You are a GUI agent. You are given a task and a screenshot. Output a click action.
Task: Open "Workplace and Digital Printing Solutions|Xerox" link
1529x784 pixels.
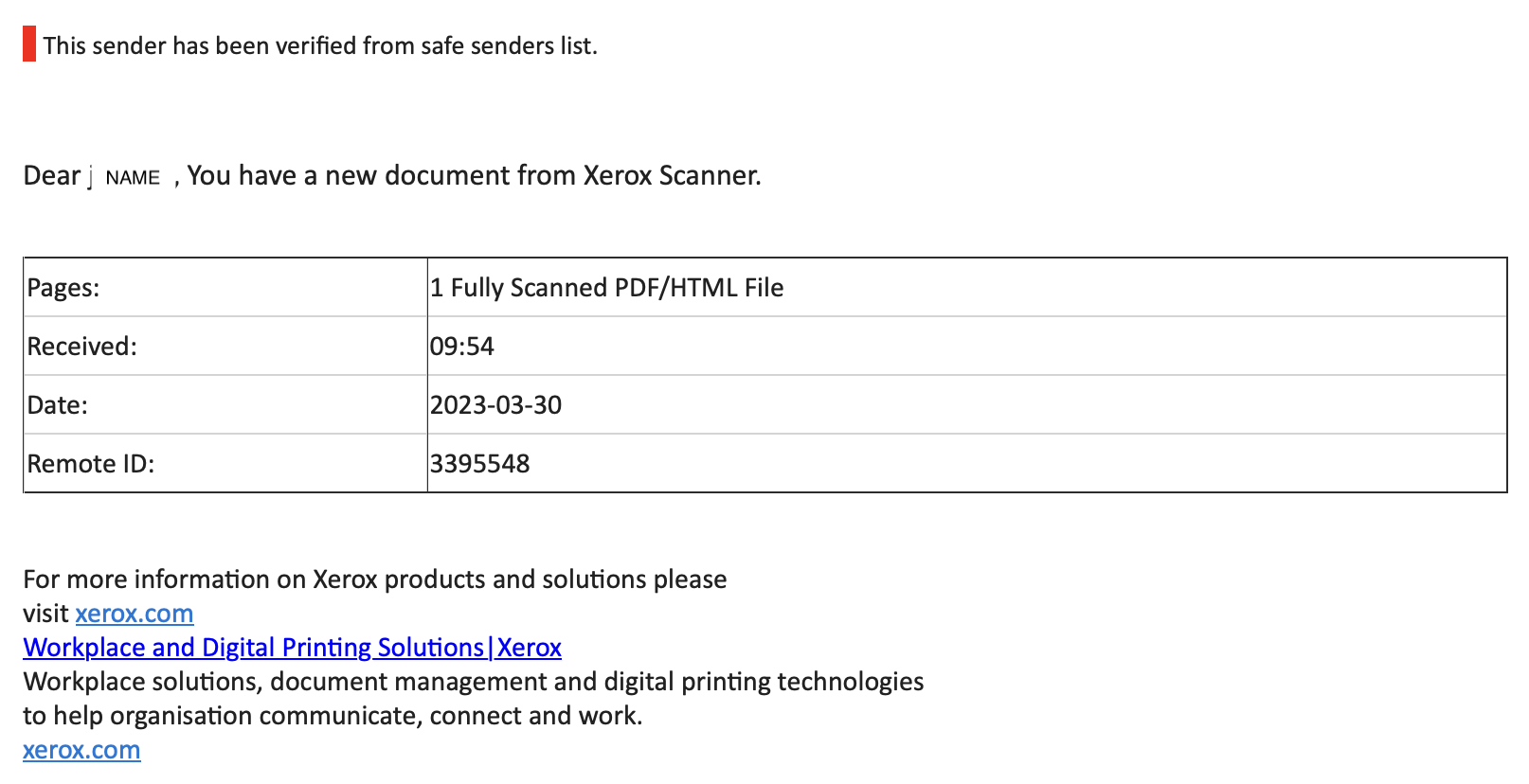tap(292, 648)
